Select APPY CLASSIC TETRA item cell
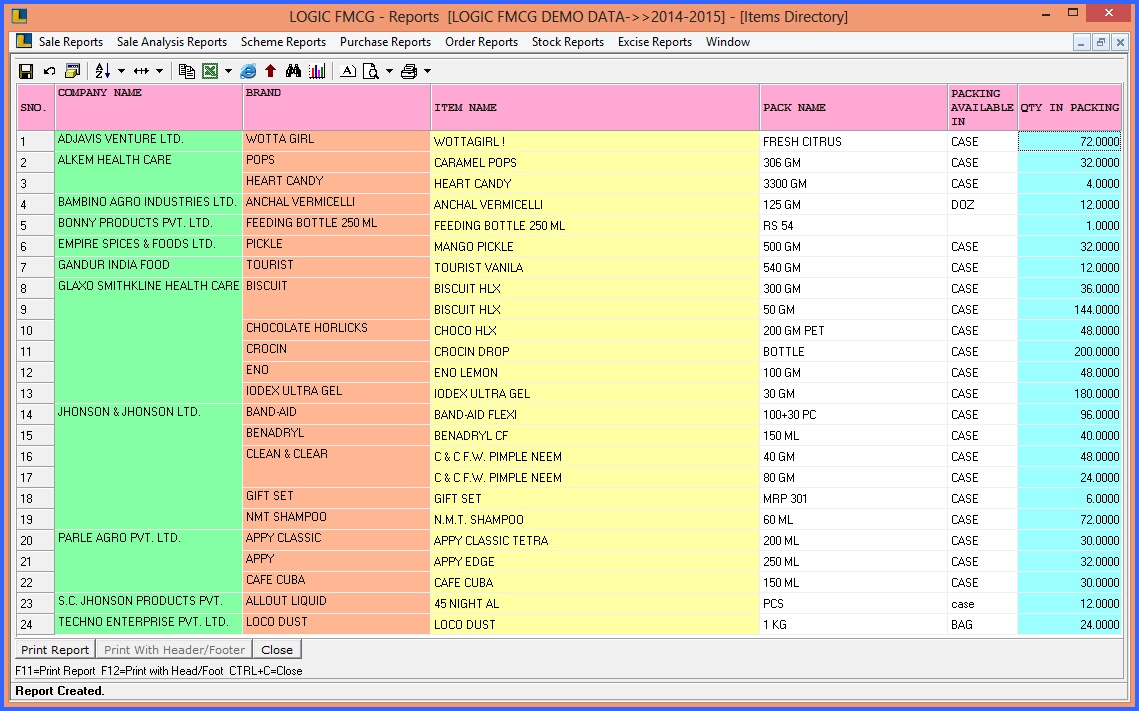 (x=595, y=541)
